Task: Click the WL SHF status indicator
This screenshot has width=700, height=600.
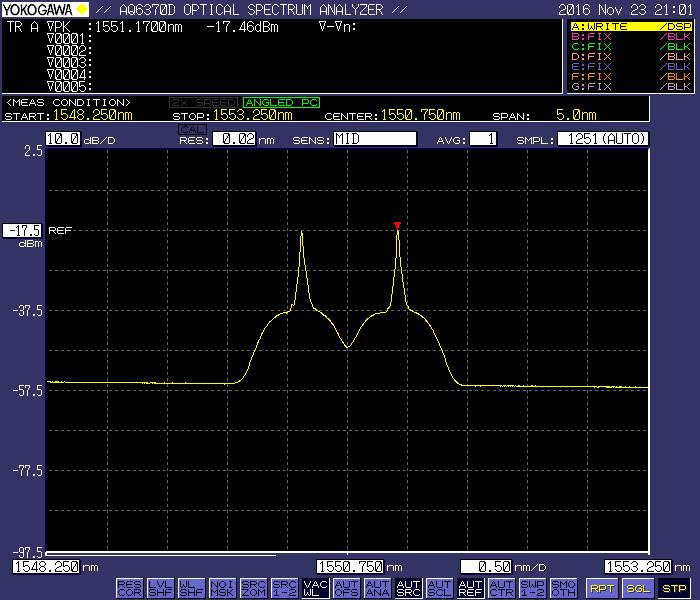Action: [192, 588]
